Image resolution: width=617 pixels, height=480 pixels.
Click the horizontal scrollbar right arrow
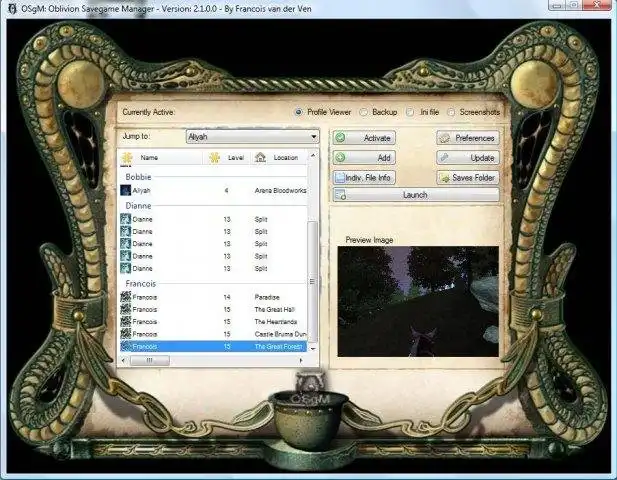tap(301, 360)
